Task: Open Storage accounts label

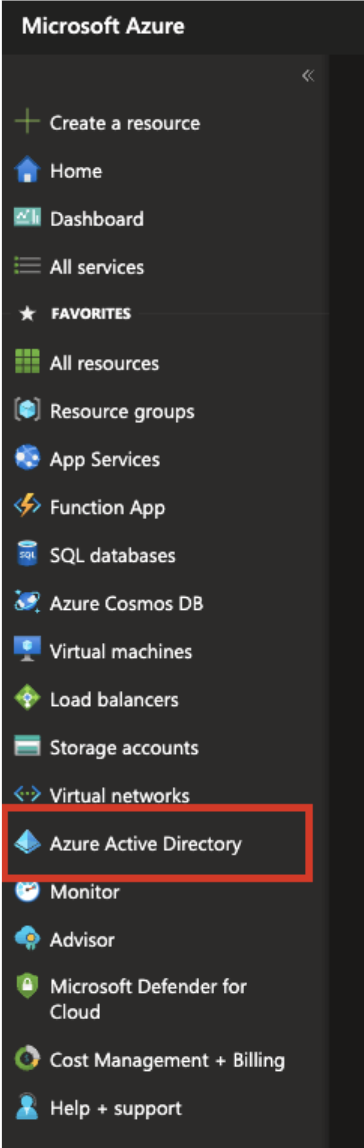Action: [x=125, y=749]
